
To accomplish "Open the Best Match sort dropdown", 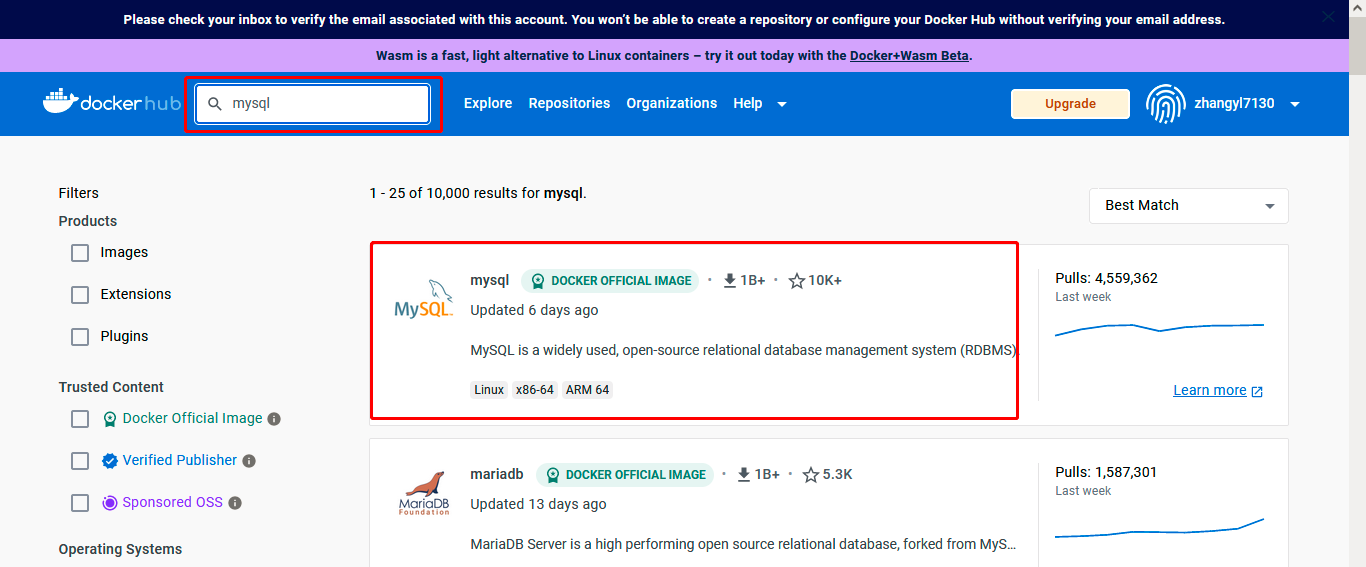I will 1188,206.
